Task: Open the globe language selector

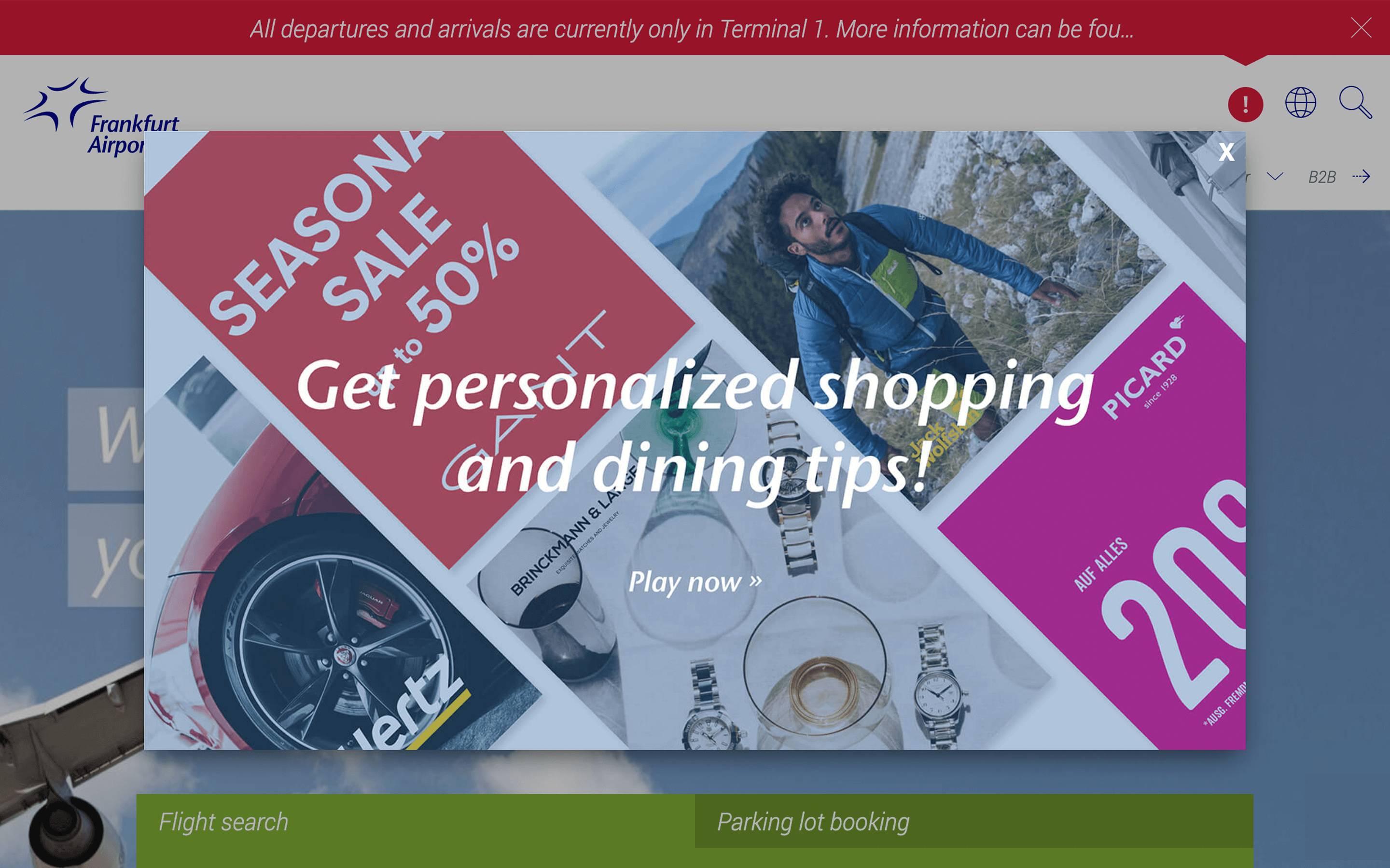Action: (1300, 102)
